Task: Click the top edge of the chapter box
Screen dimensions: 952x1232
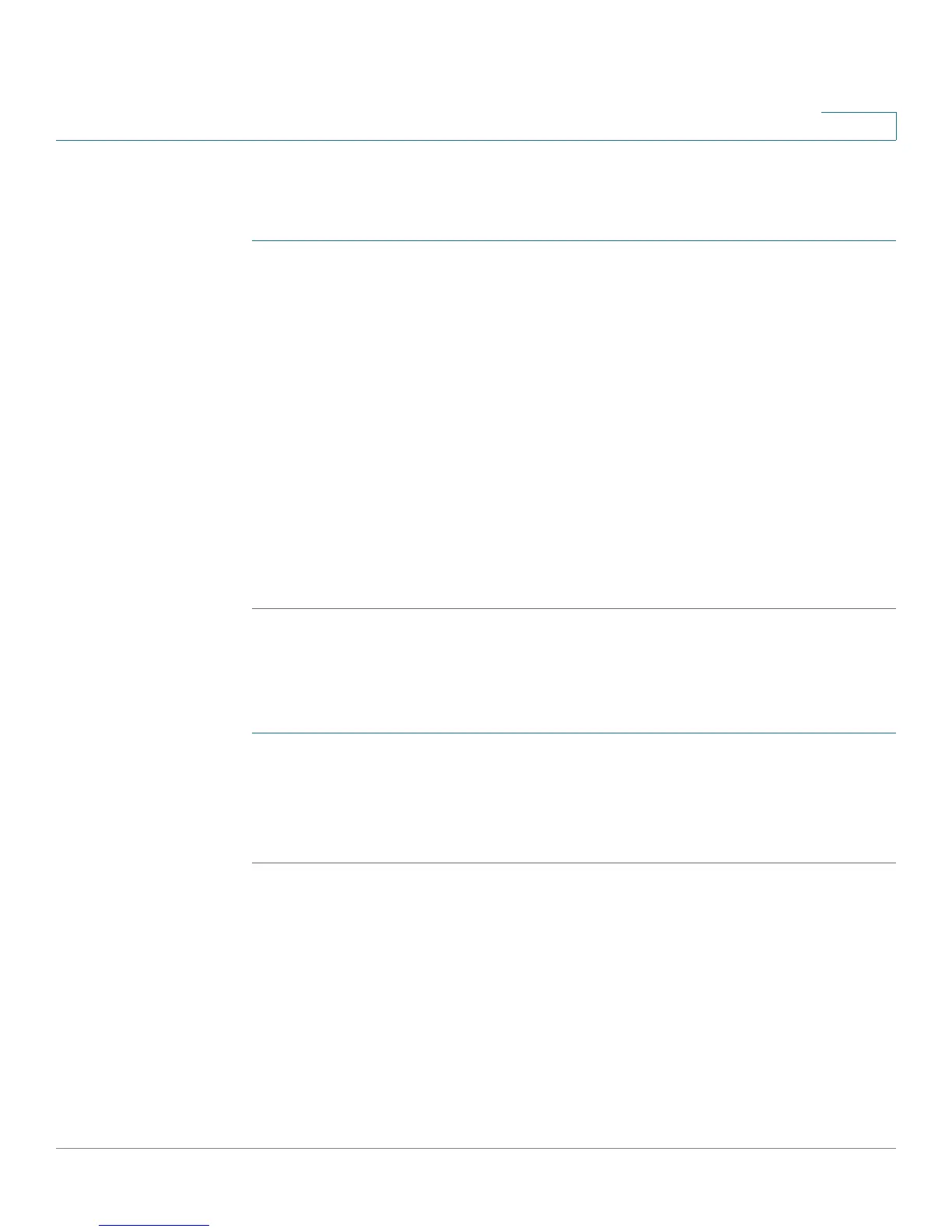Action: click(x=859, y=114)
